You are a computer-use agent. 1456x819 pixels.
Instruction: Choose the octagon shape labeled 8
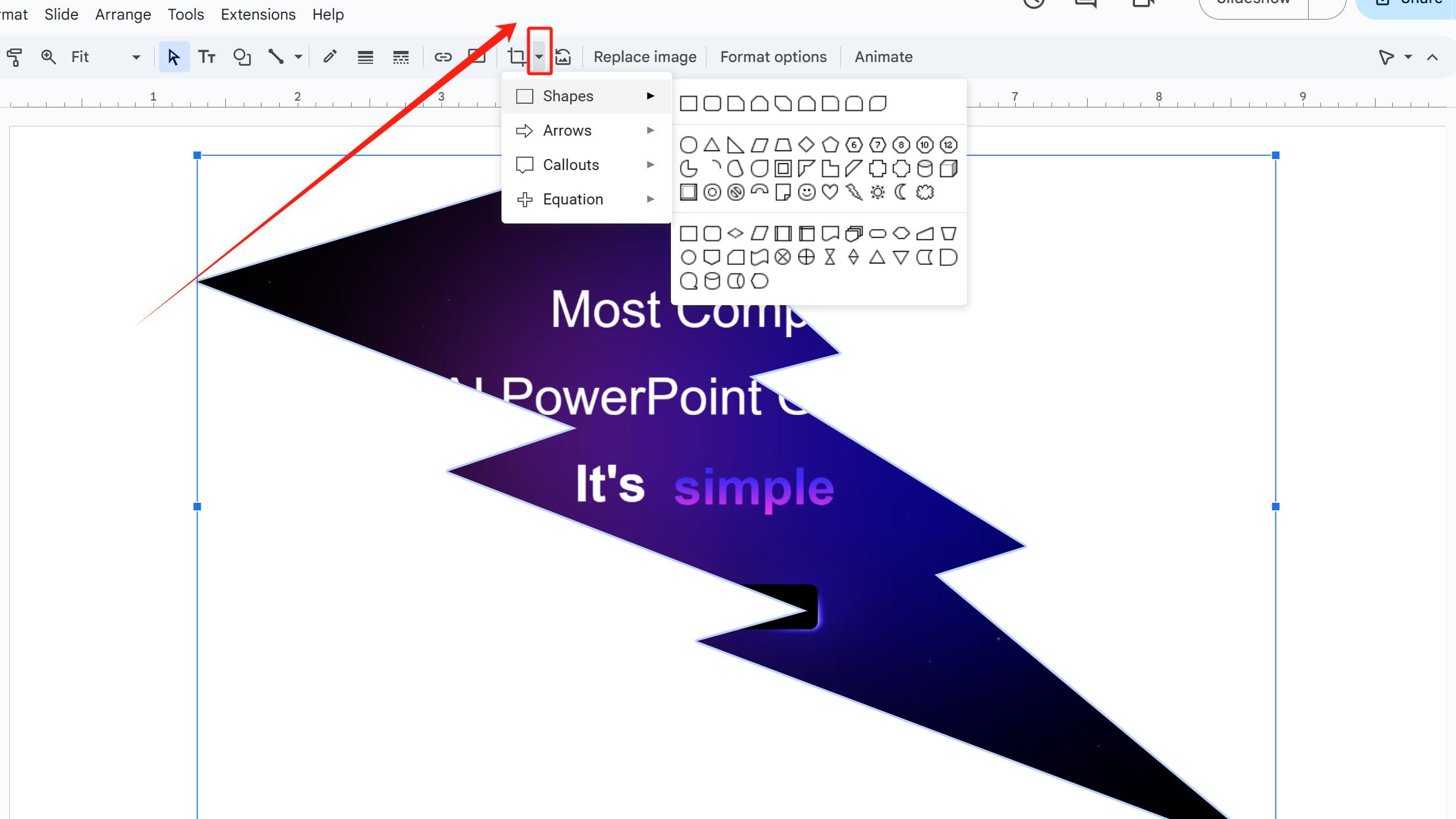[x=901, y=145]
